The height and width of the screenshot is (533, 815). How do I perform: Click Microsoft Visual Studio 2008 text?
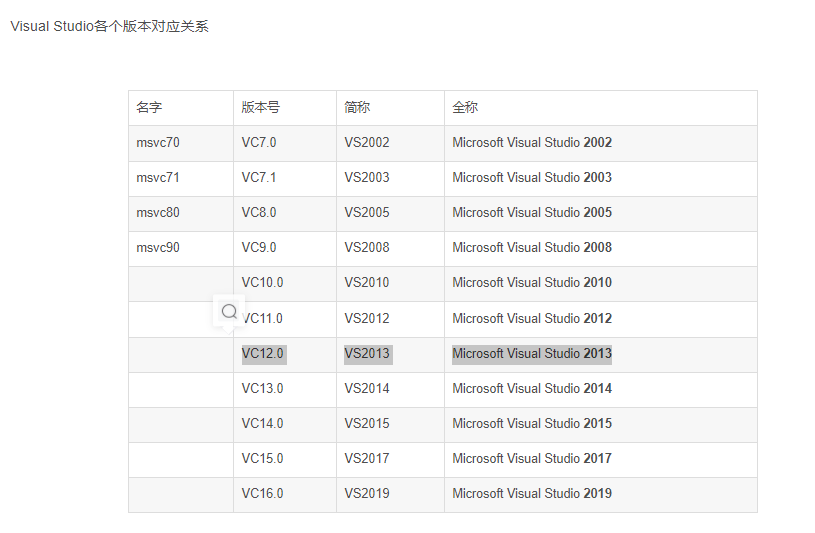[x=532, y=248]
